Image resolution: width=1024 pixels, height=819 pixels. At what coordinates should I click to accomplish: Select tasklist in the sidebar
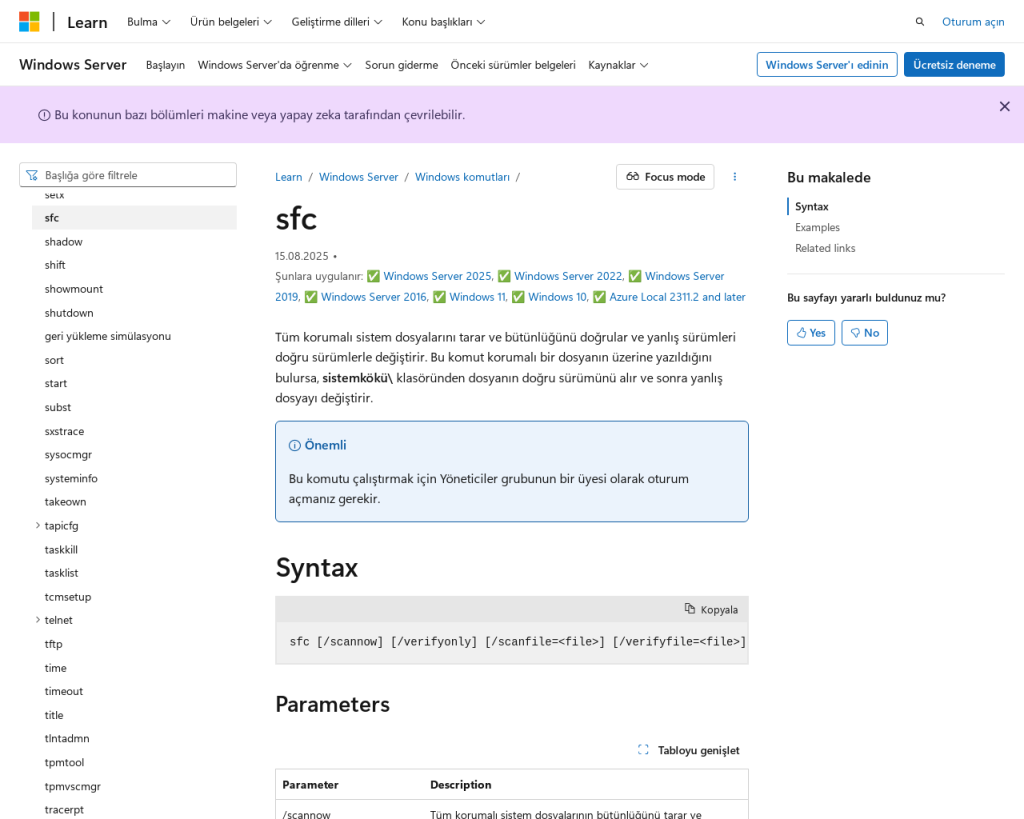tap(61, 573)
